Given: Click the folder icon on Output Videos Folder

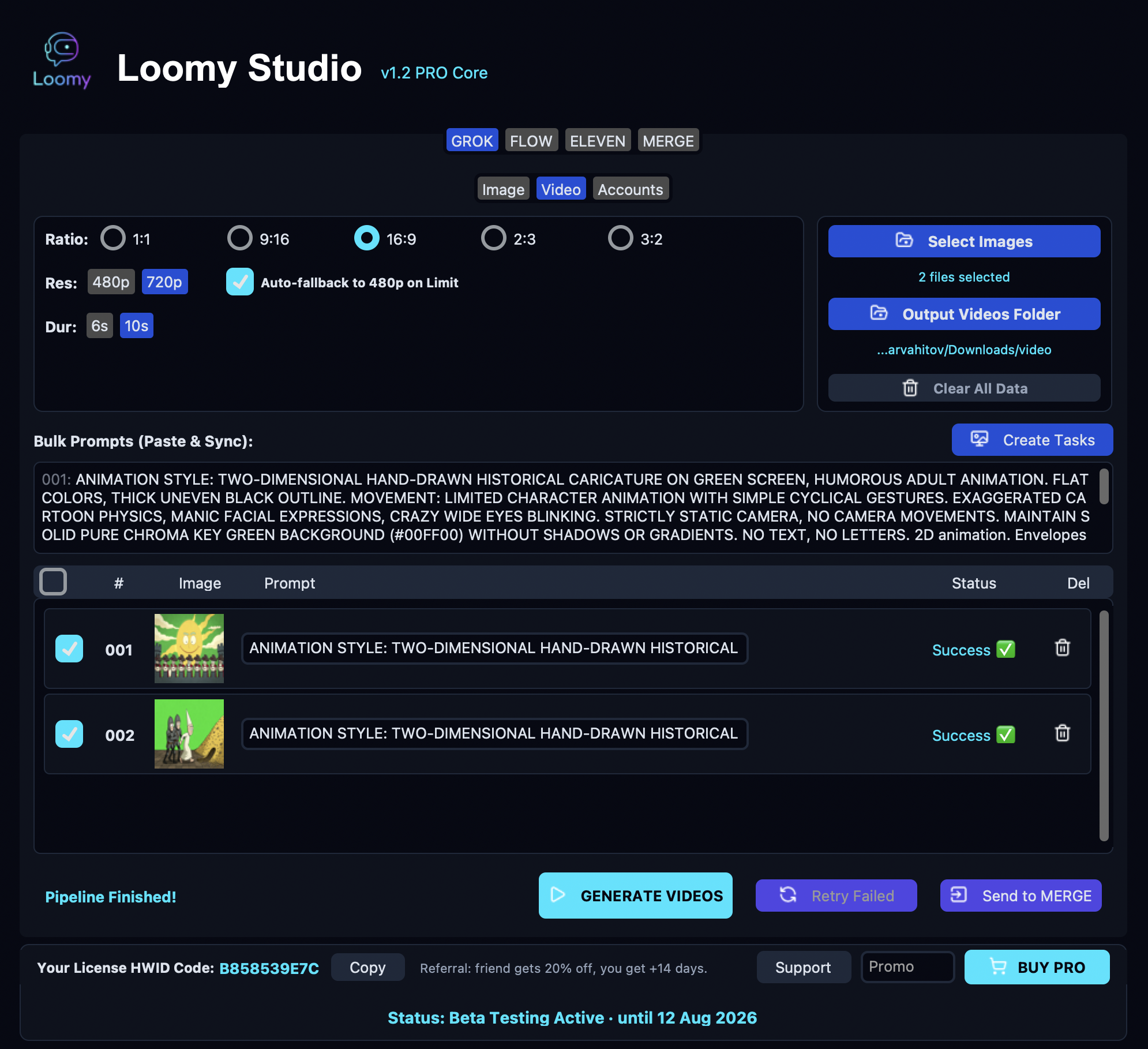Looking at the screenshot, I should point(879,313).
